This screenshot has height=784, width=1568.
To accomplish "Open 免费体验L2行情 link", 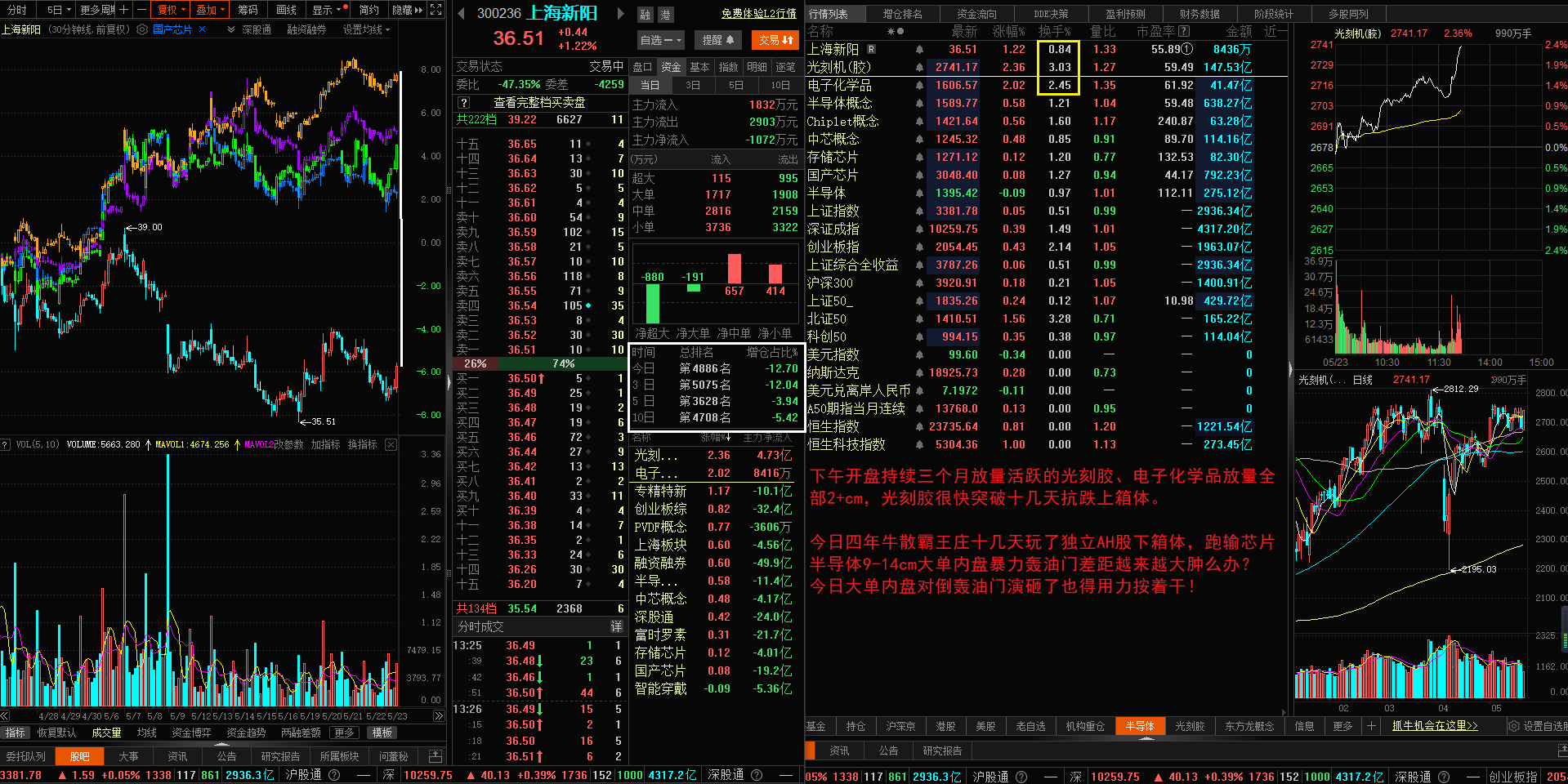I will [x=759, y=14].
